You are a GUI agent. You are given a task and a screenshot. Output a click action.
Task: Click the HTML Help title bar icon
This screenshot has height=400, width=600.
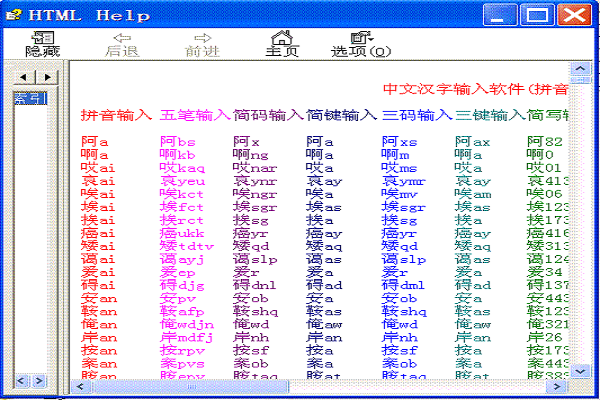pyautogui.click(x=14, y=15)
